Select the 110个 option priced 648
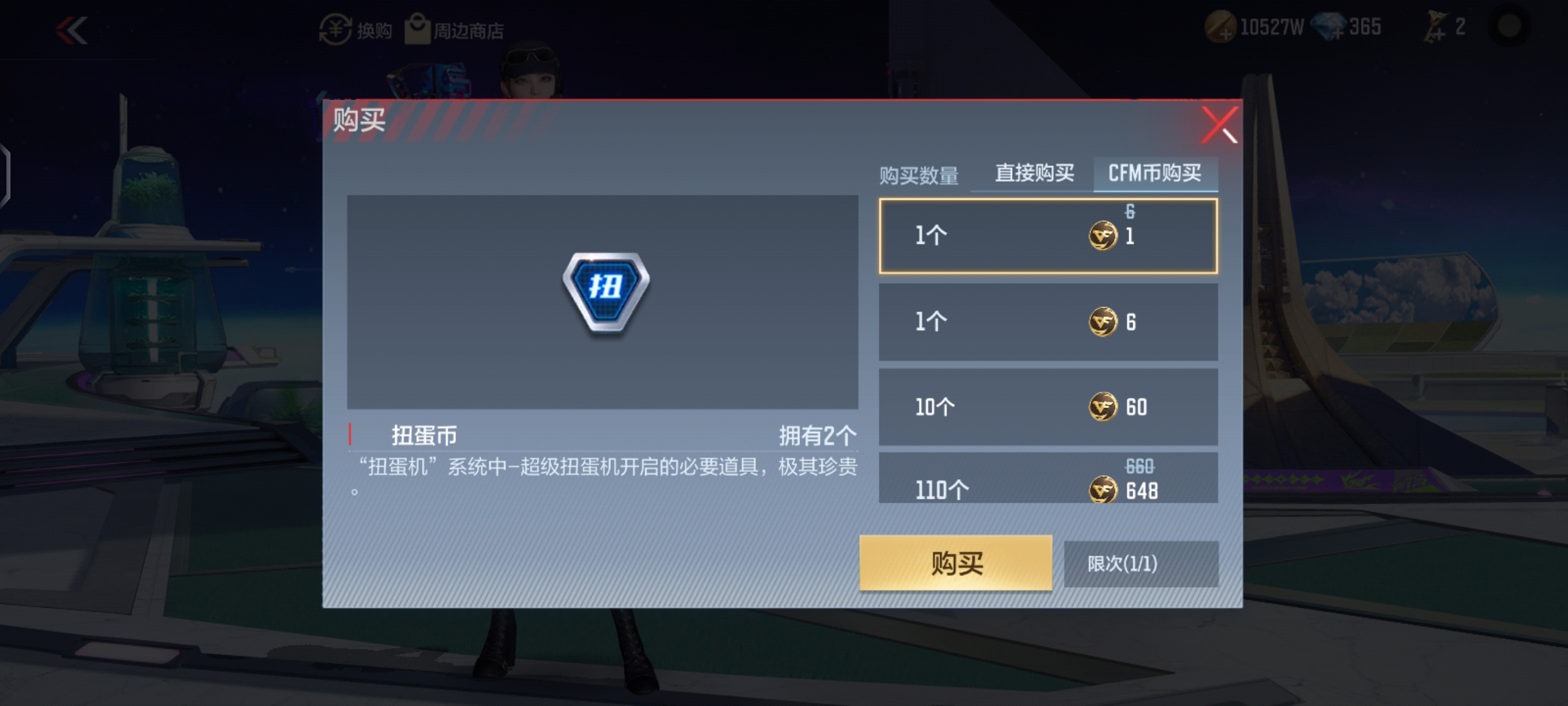This screenshot has width=1568, height=706. click(x=1048, y=478)
